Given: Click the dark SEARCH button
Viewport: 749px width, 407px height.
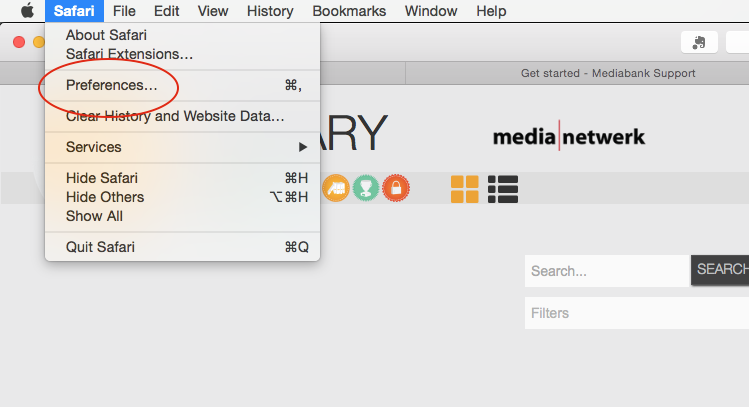Looking at the screenshot, I should point(720,270).
